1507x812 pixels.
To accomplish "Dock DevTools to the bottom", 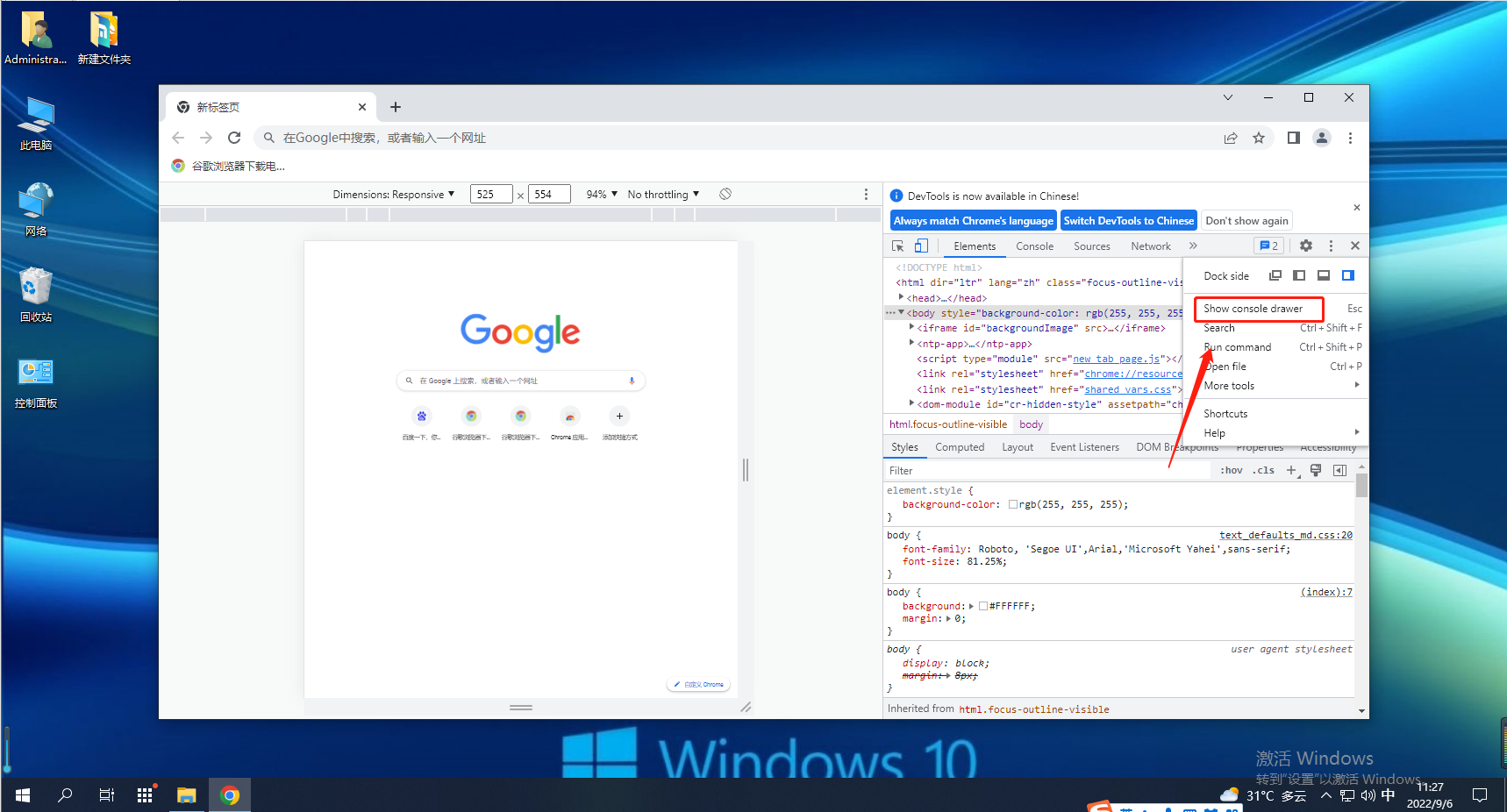I will [1324, 275].
